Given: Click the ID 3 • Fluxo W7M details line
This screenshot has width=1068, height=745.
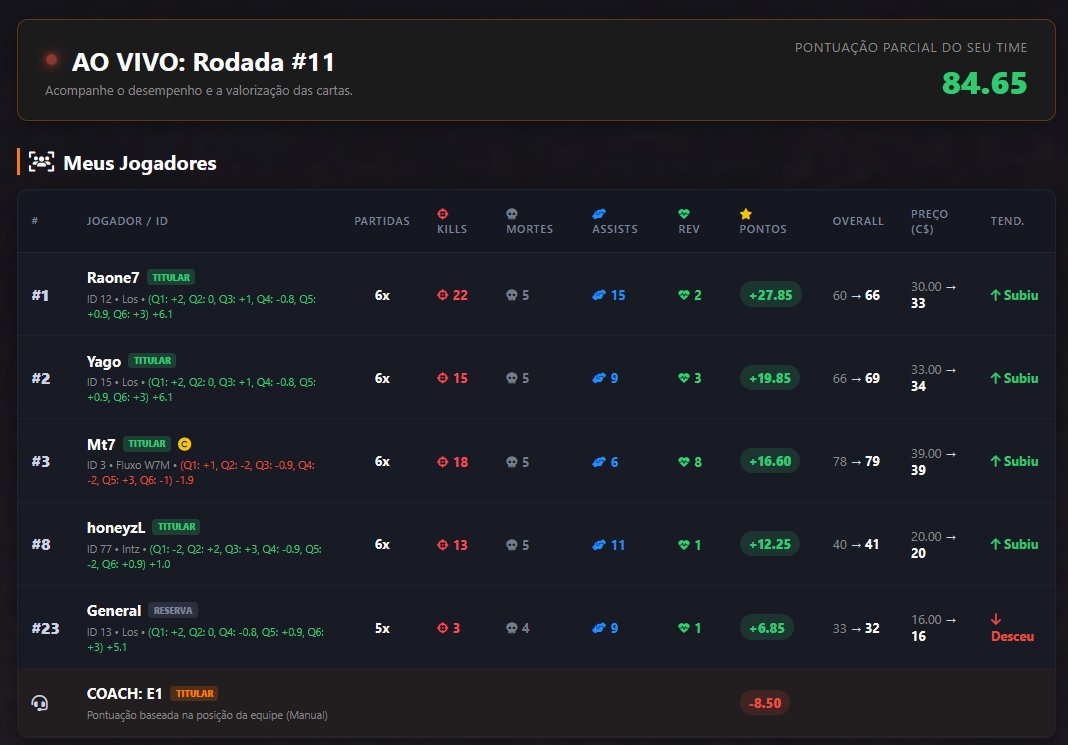Looking at the screenshot, I should (x=201, y=473).
